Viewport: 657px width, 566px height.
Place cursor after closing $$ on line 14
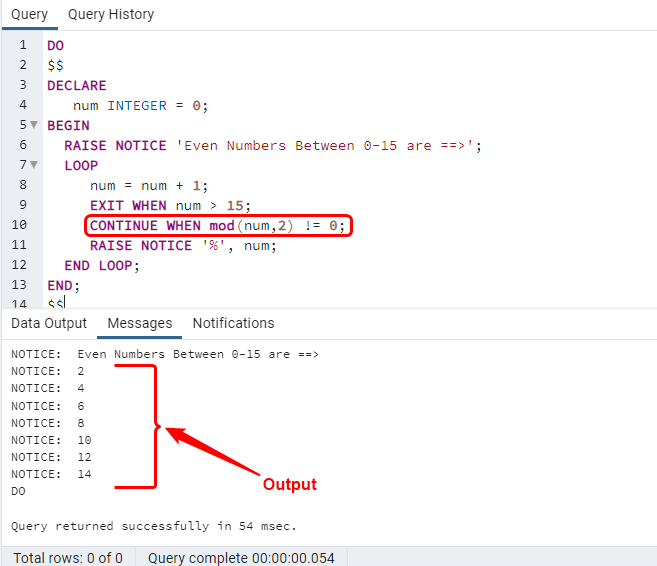pos(65,302)
